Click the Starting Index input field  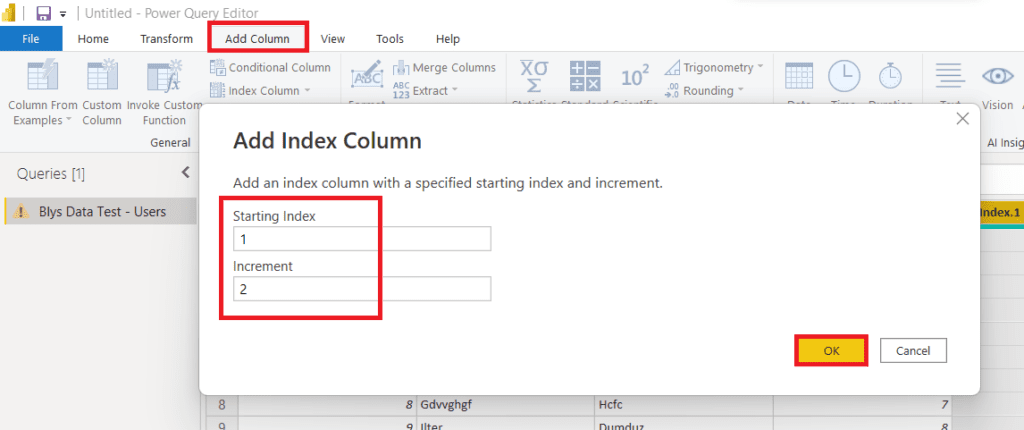pyautogui.click(x=362, y=239)
